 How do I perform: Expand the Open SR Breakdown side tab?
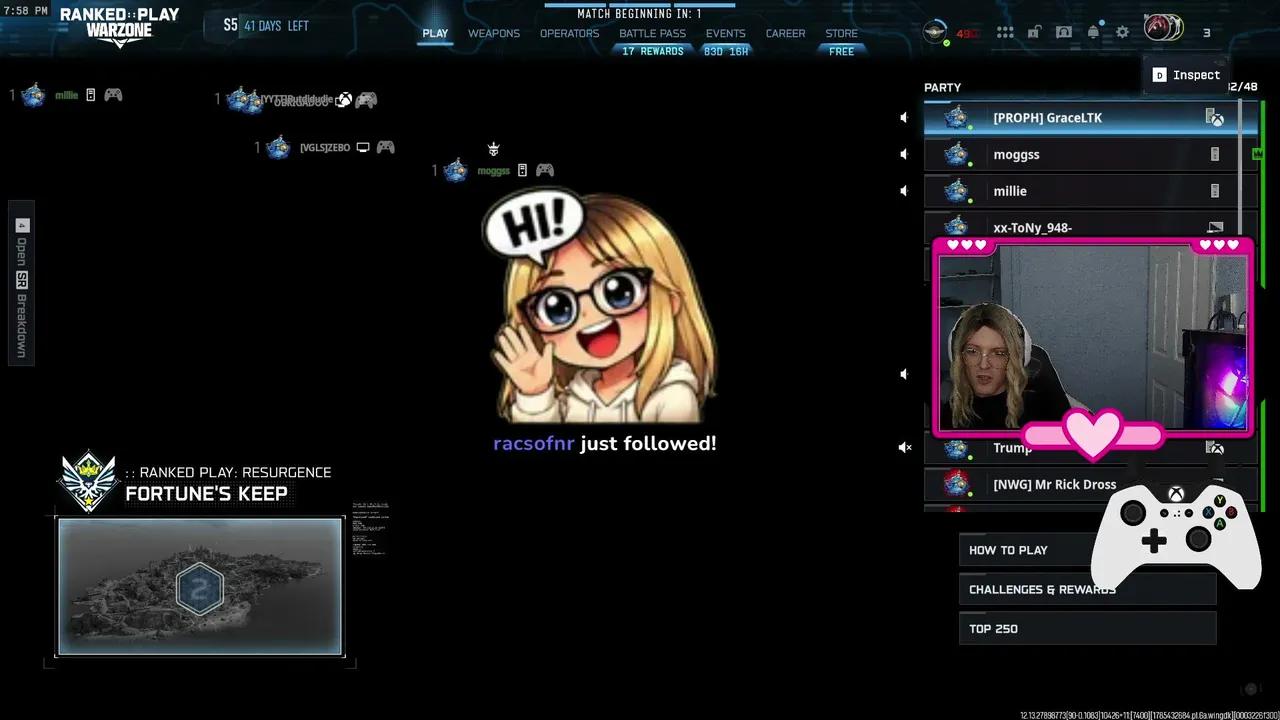pos(21,283)
